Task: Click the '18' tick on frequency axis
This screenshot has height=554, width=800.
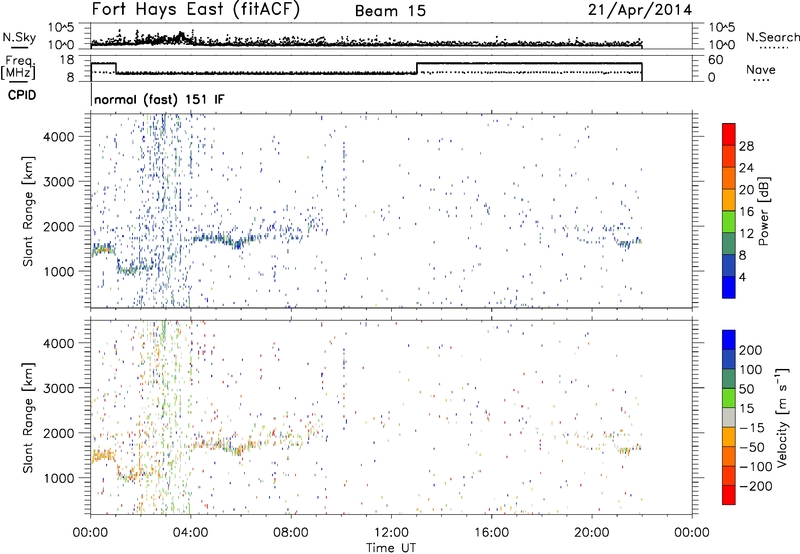Action: click(x=67, y=60)
